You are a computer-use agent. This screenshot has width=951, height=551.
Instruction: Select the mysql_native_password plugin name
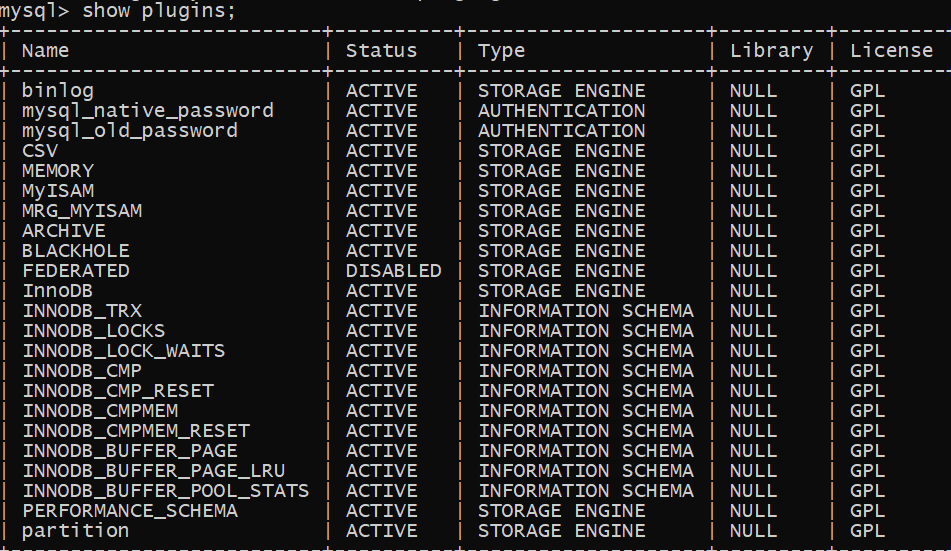click(148, 111)
